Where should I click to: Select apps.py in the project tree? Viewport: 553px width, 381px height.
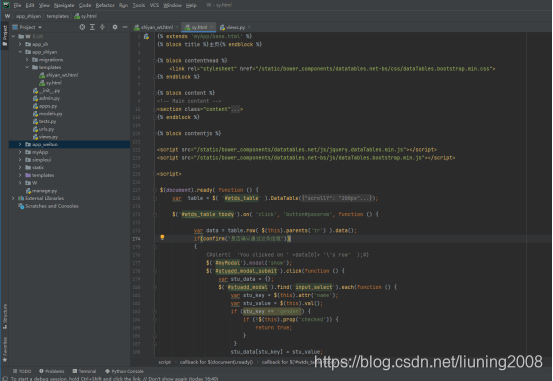(x=45, y=106)
